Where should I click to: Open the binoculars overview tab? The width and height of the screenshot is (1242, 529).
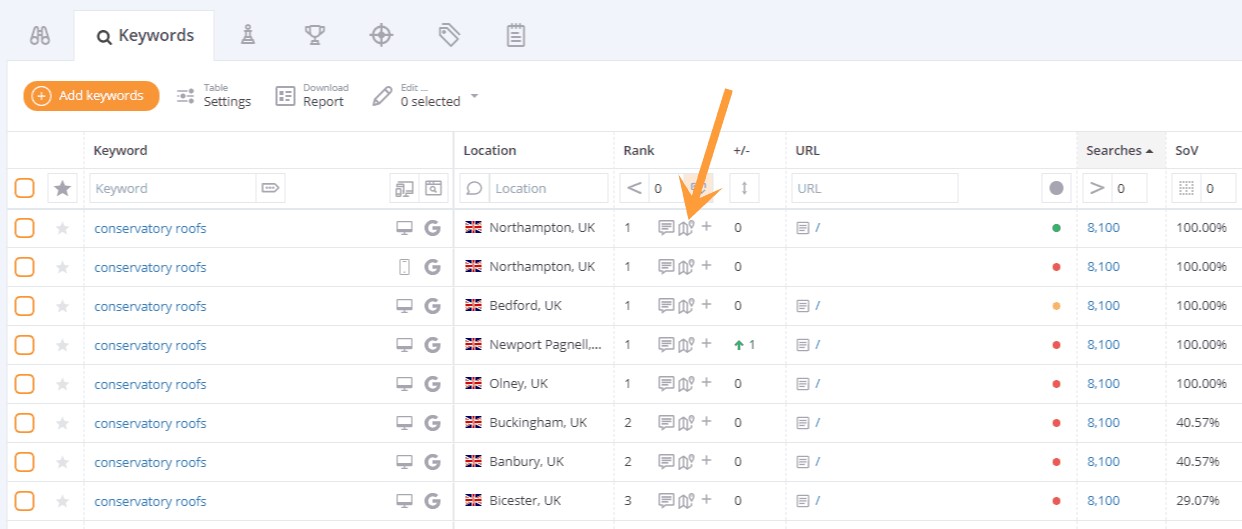(x=40, y=36)
